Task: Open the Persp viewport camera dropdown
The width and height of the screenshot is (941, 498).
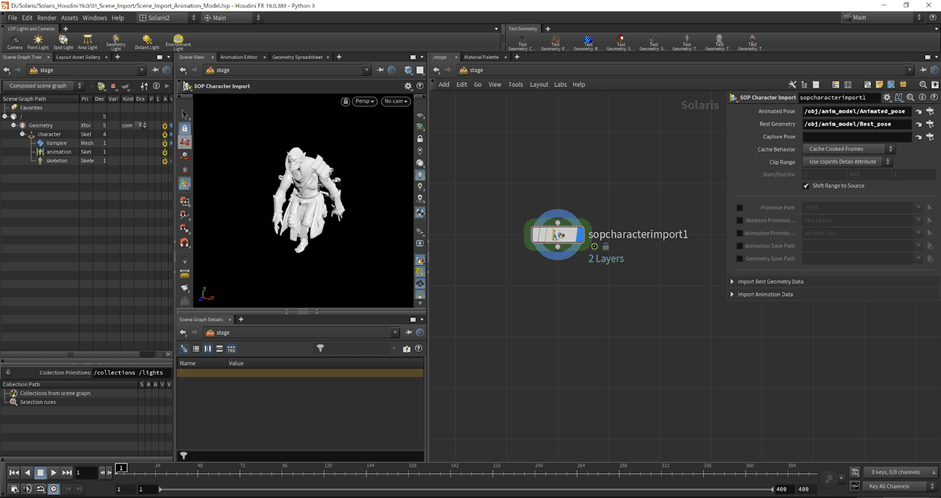Action: pos(364,101)
